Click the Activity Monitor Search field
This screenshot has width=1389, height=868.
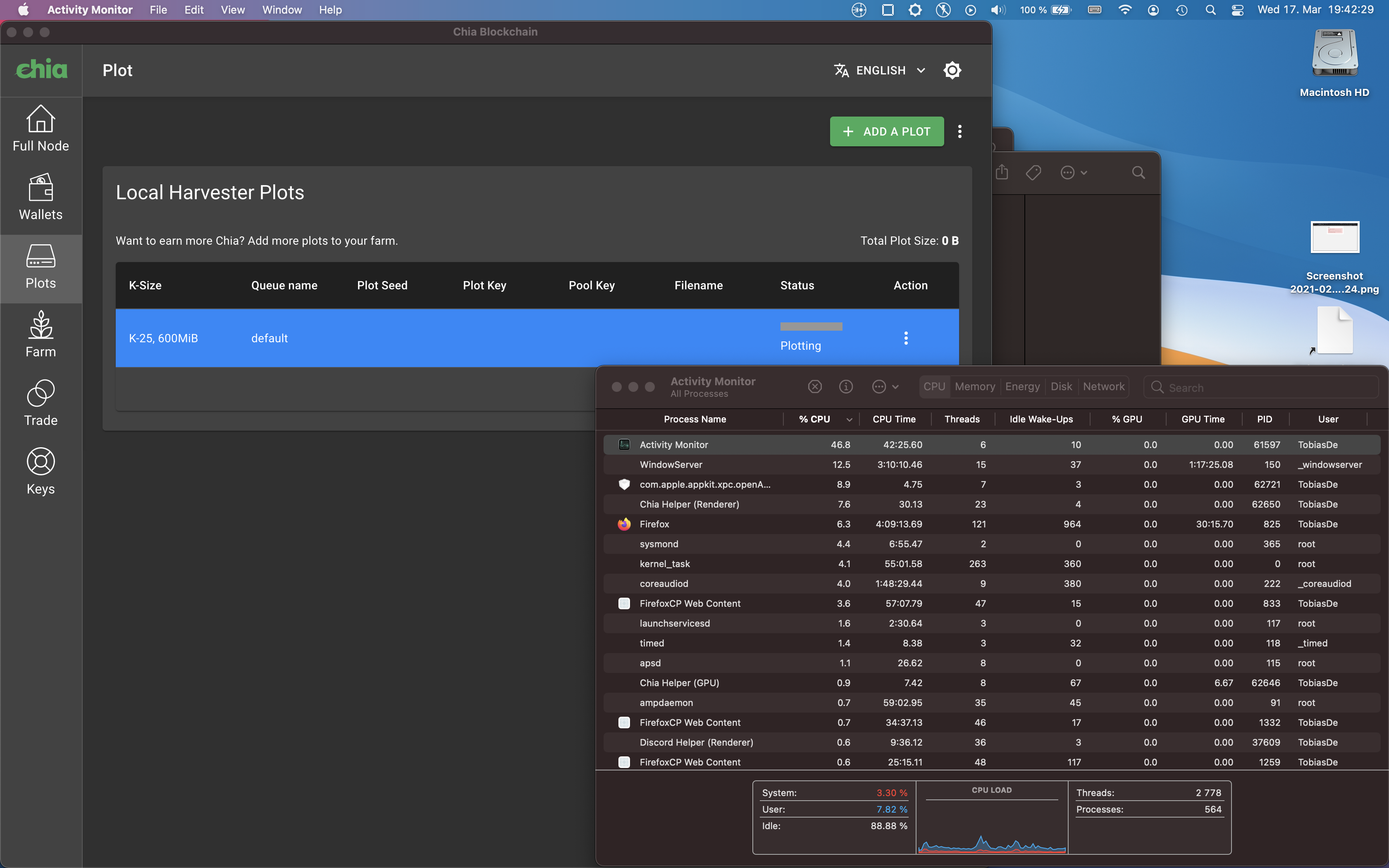coord(1261,387)
